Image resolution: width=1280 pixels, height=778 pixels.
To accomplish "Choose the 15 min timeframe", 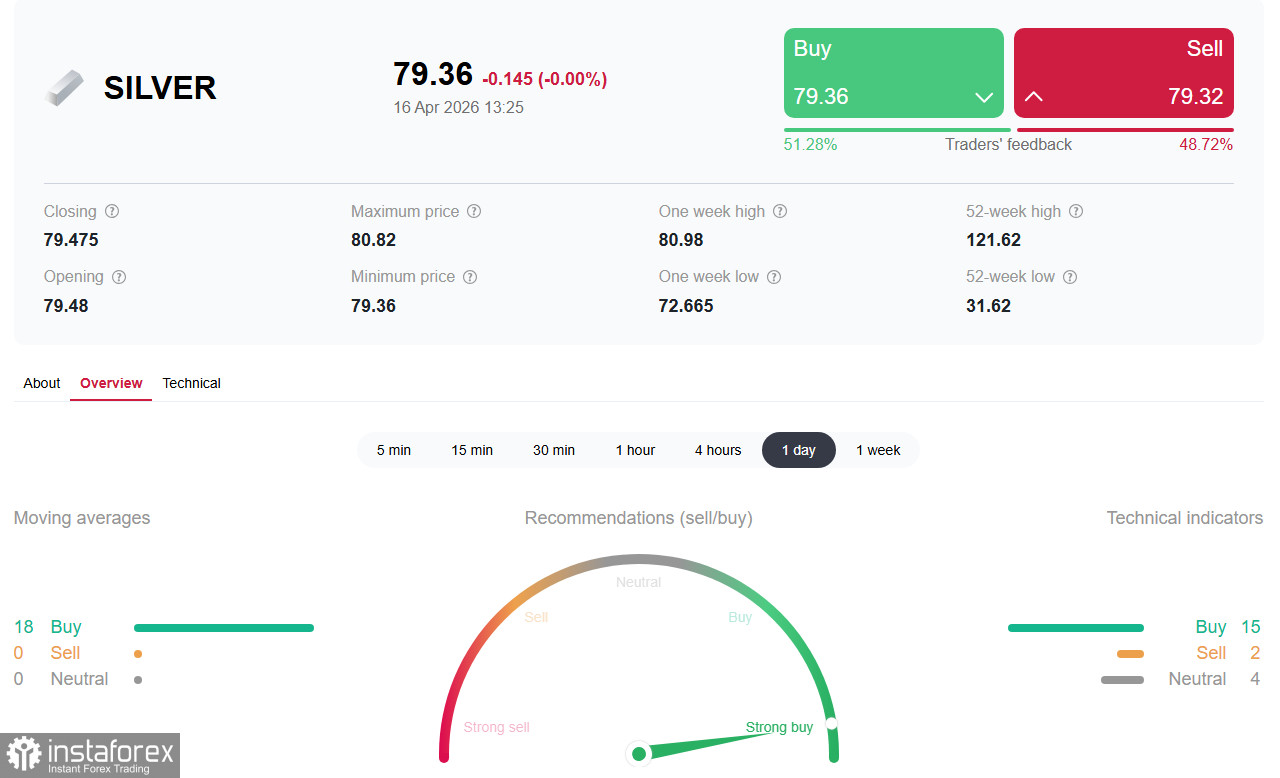I will [472, 450].
